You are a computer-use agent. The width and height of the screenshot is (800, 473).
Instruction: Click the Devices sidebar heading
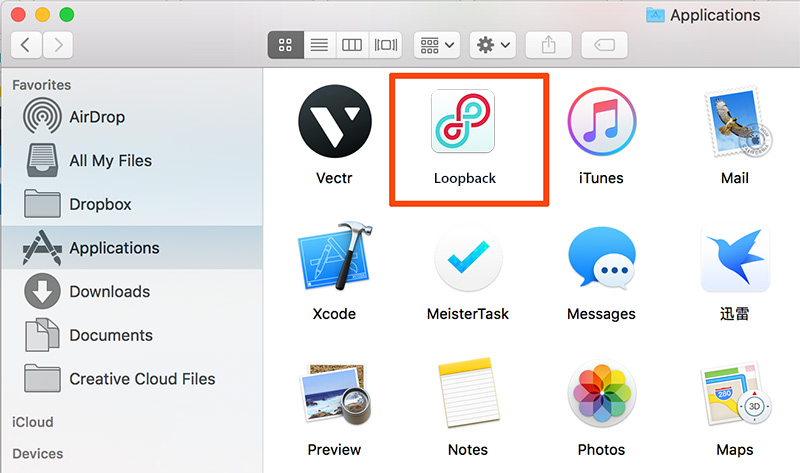[x=38, y=454]
